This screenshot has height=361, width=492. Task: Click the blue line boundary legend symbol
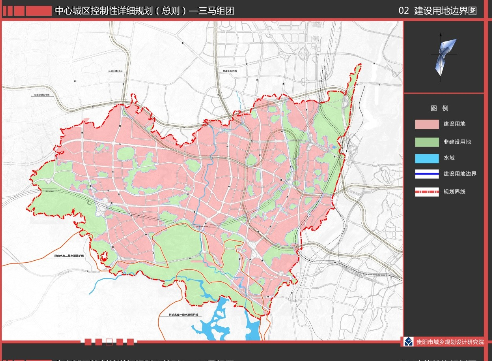coord(427,174)
